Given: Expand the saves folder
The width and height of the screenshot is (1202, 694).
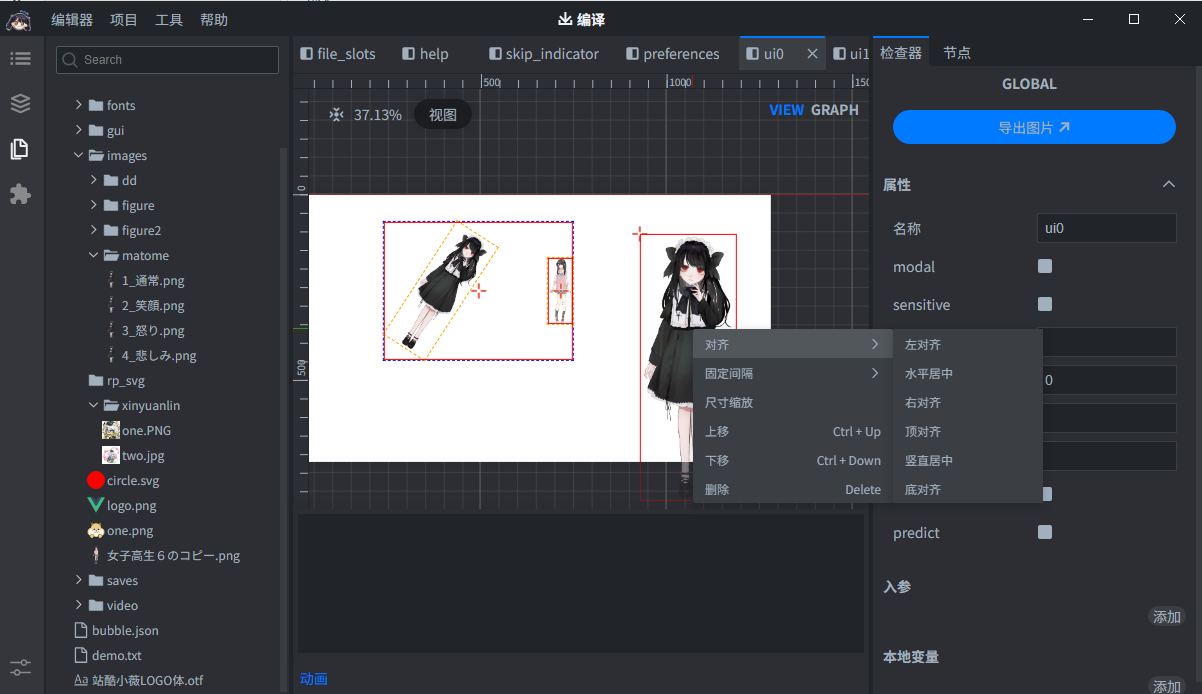Looking at the screenshot, I should (79, 580).
